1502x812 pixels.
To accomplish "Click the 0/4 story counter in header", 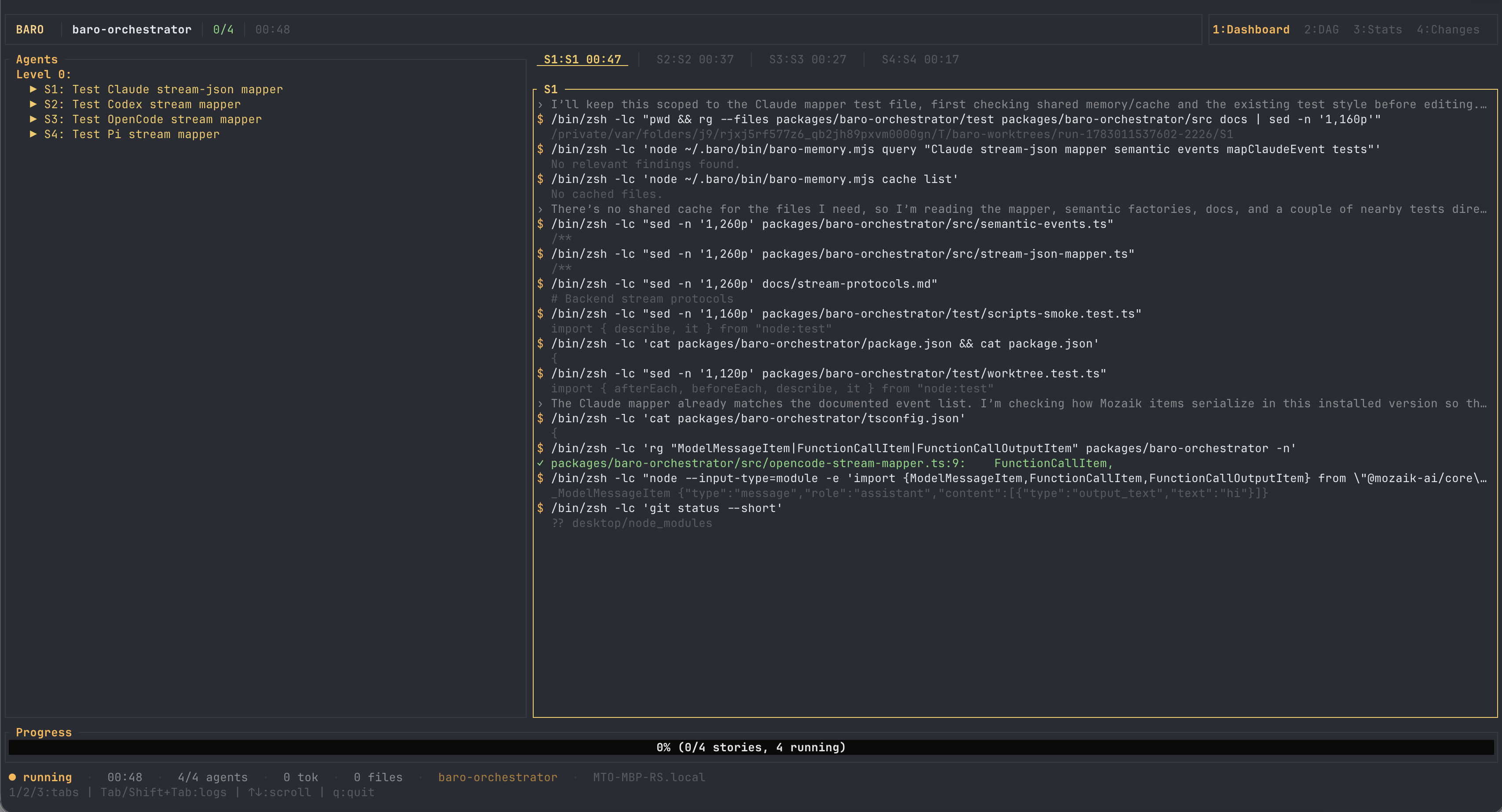I will 223,30.
